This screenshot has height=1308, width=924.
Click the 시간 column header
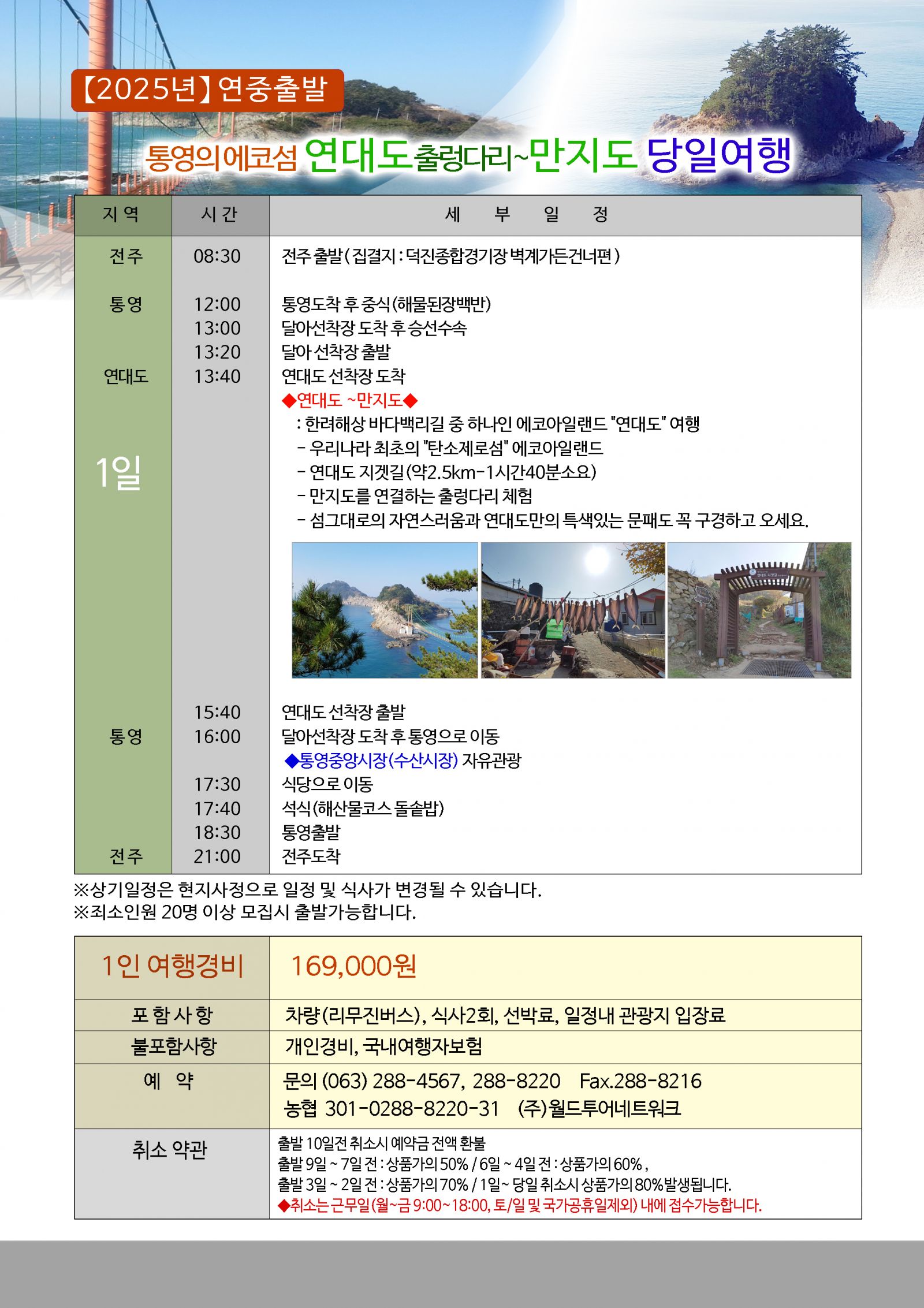[220, 215]
